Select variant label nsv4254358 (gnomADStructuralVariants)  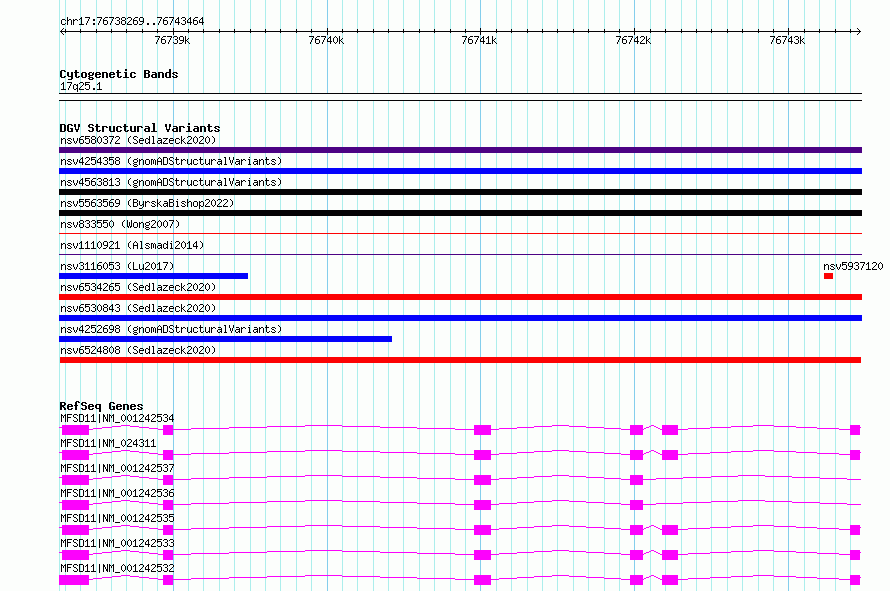[171, 161]
